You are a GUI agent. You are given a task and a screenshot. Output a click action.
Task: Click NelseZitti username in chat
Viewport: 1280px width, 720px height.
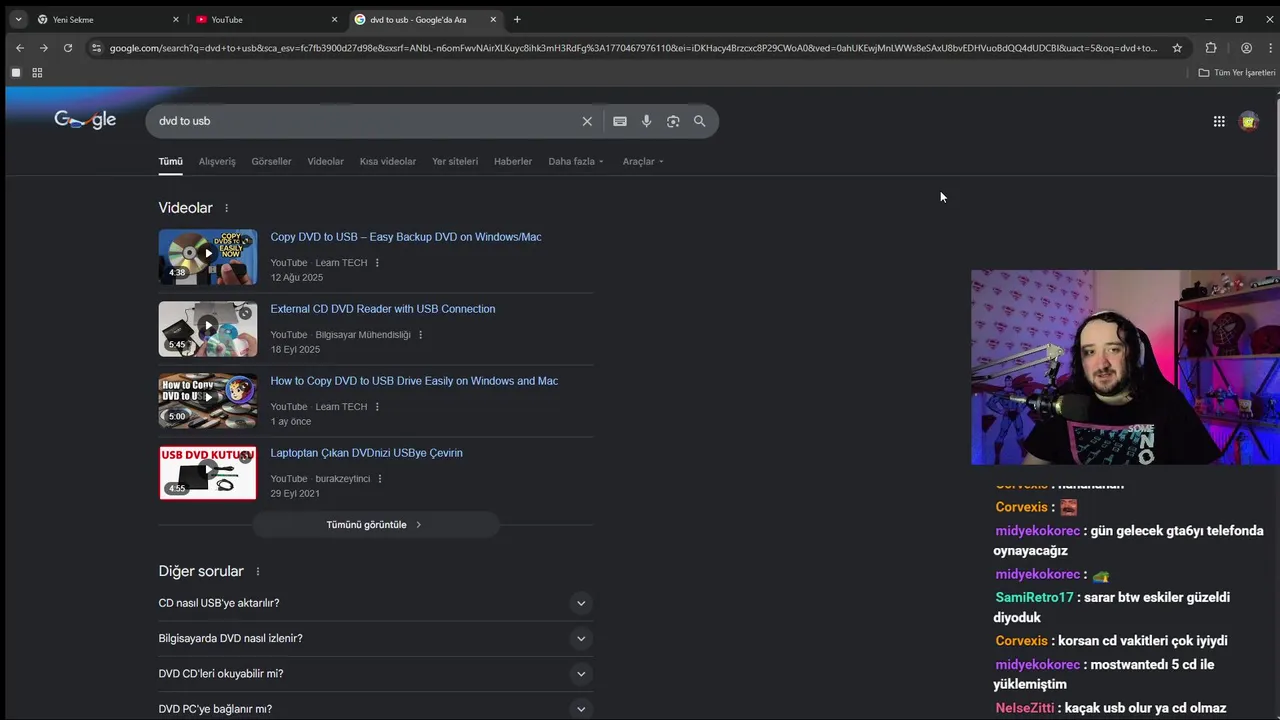(x=1024, y=708)
